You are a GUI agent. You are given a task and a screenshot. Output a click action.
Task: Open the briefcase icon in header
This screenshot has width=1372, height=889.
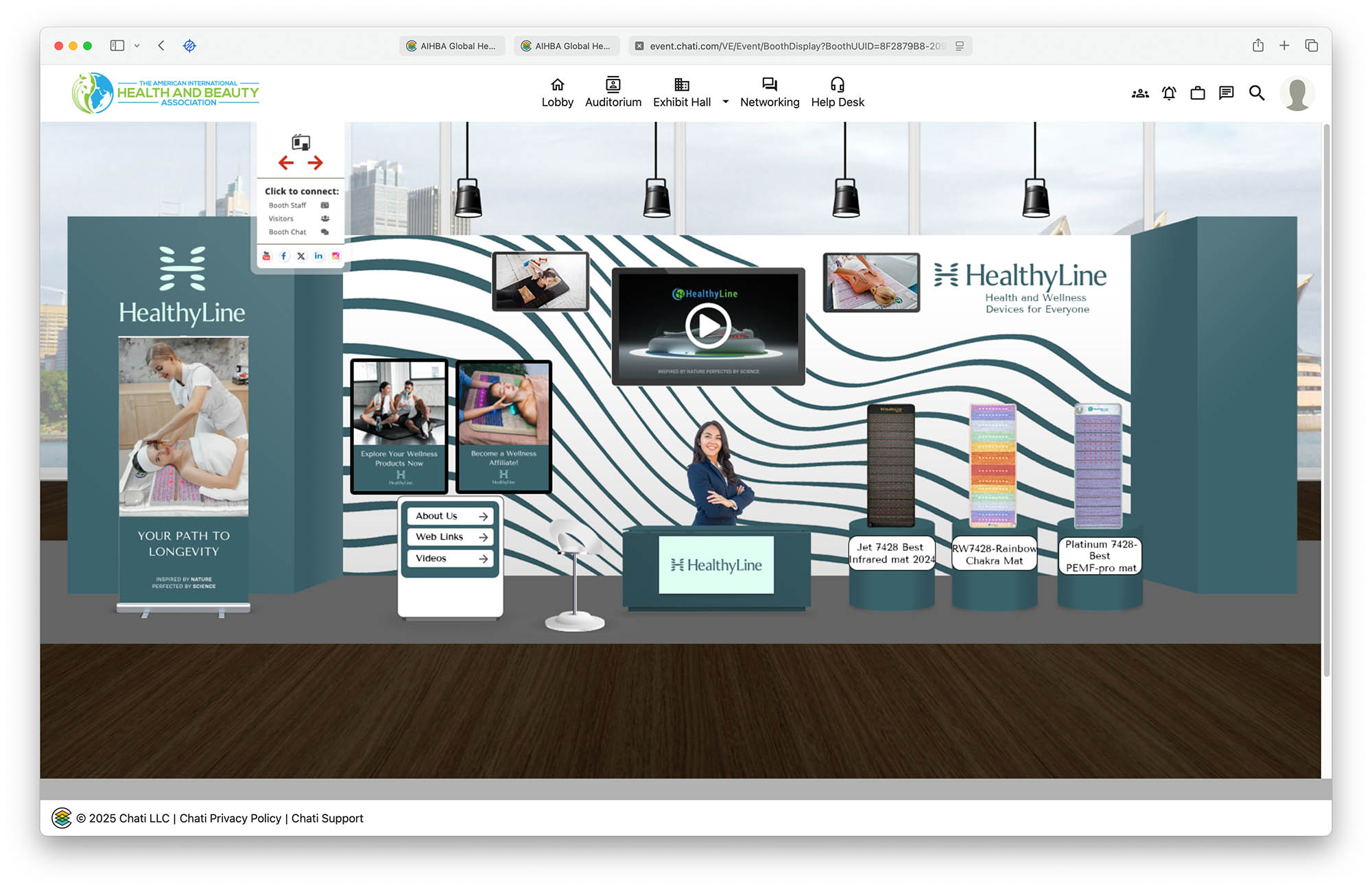[x=1198, y=93]
